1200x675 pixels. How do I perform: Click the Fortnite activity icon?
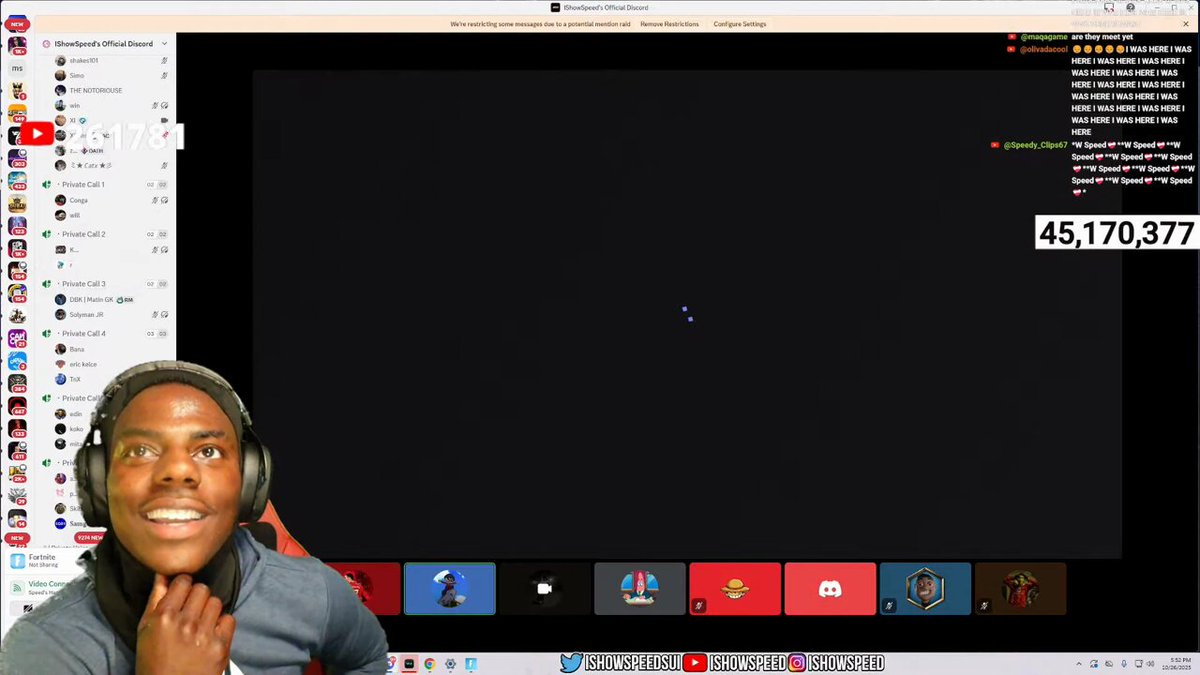coord(17,561)
